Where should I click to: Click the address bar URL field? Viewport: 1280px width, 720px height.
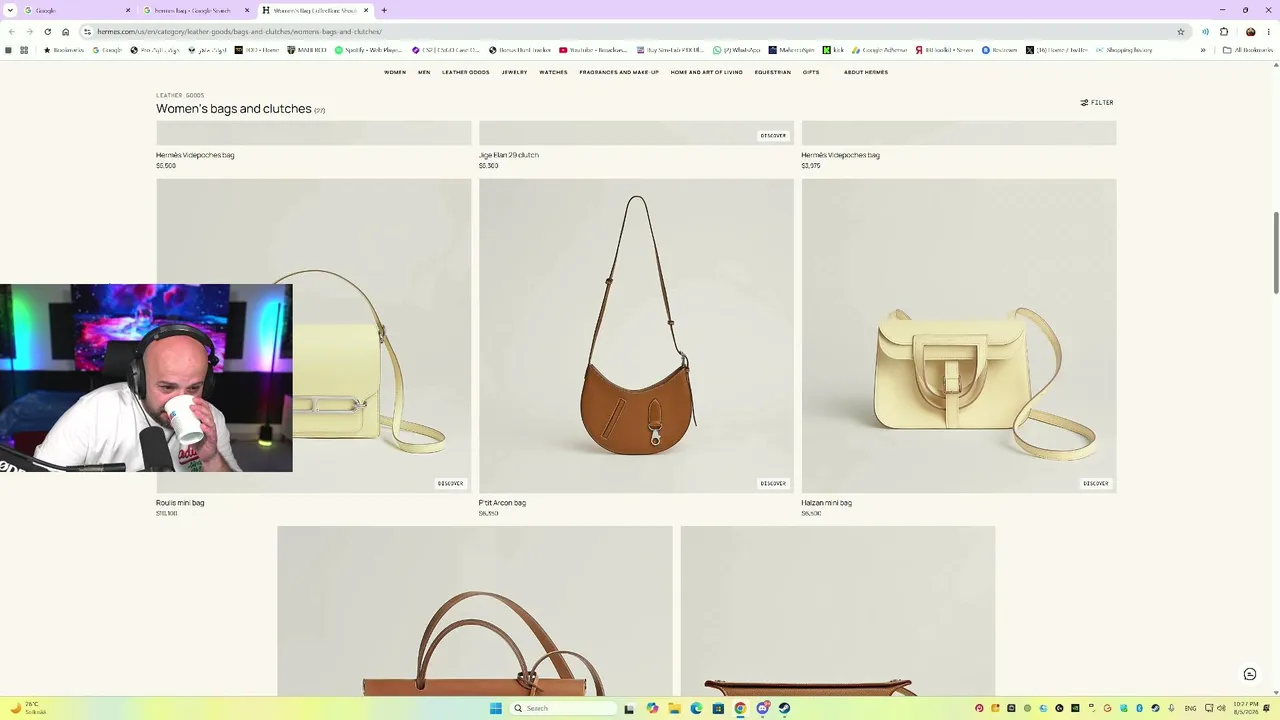click(x=630, y=32)
